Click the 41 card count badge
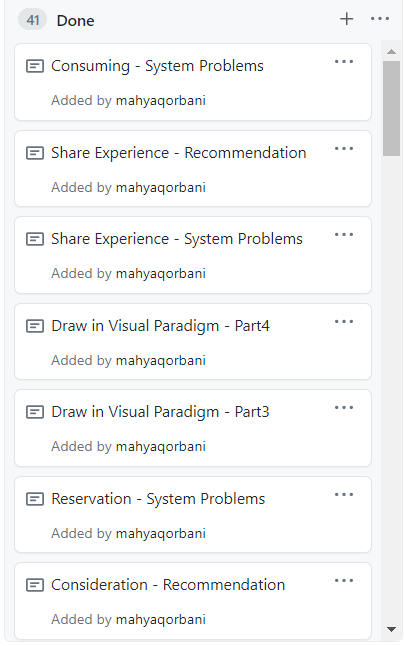Screen dimensions: 404x646 click(x=33, y=20)
